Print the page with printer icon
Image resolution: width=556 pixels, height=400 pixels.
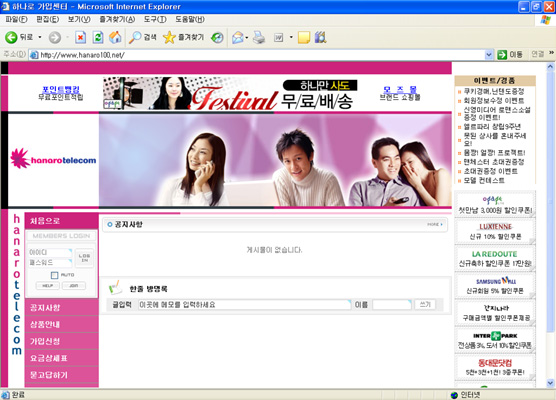259,37
